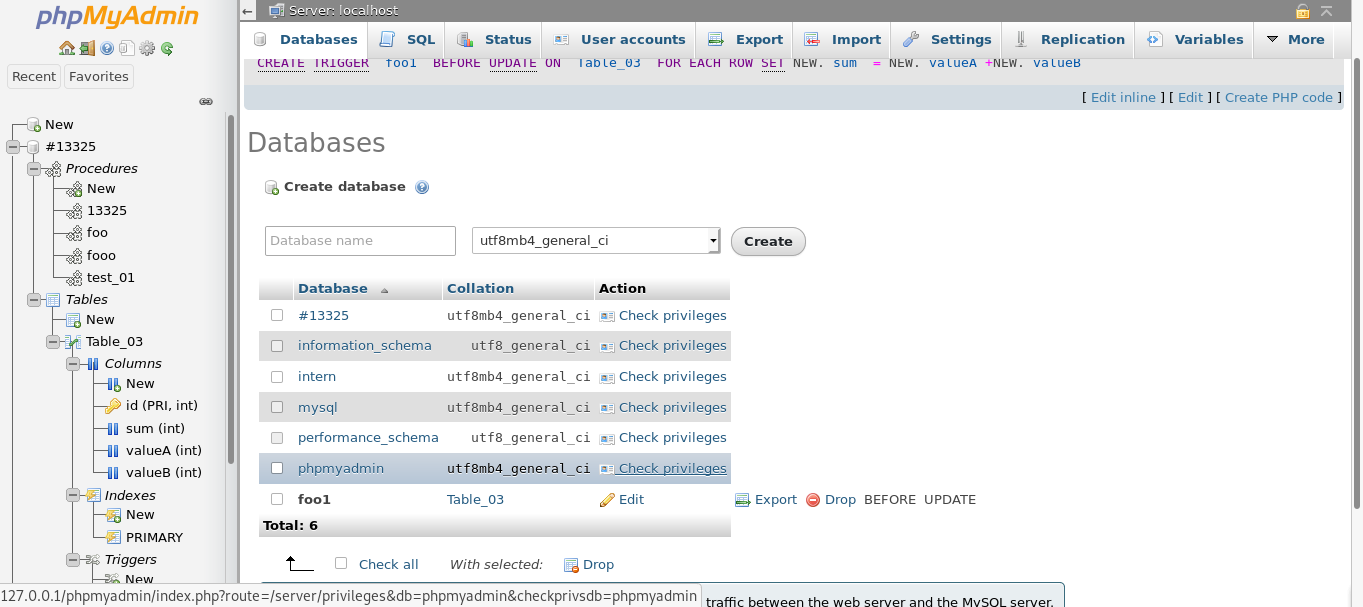The height and width of the screenshot is (607, 1363).
Task: Click Table_03 link in foo1 row
Action: point(475,500)
